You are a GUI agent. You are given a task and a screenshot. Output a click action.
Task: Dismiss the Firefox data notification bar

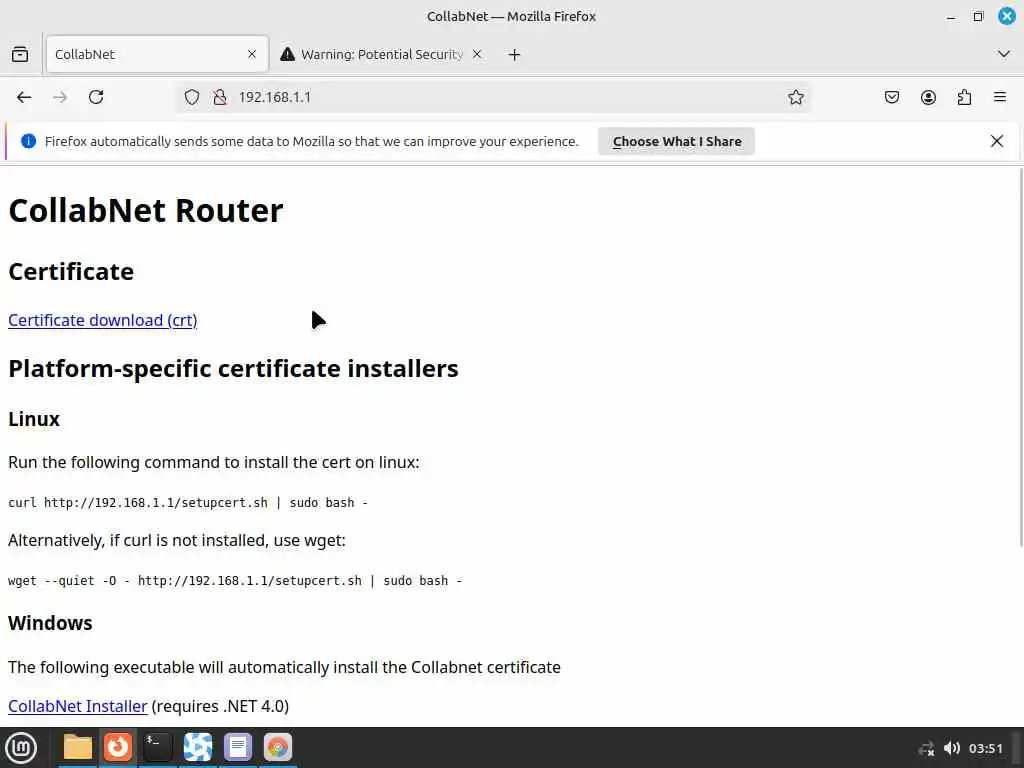pyautogui.click(x=997, y=141)
